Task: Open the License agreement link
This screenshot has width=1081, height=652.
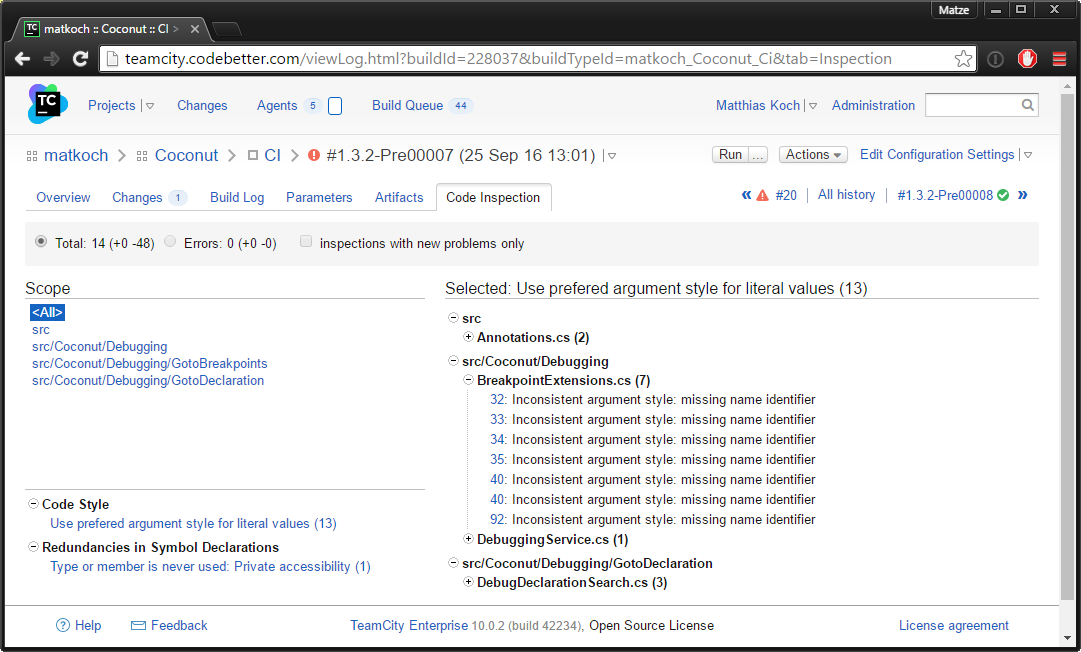Action: point(953,625)
